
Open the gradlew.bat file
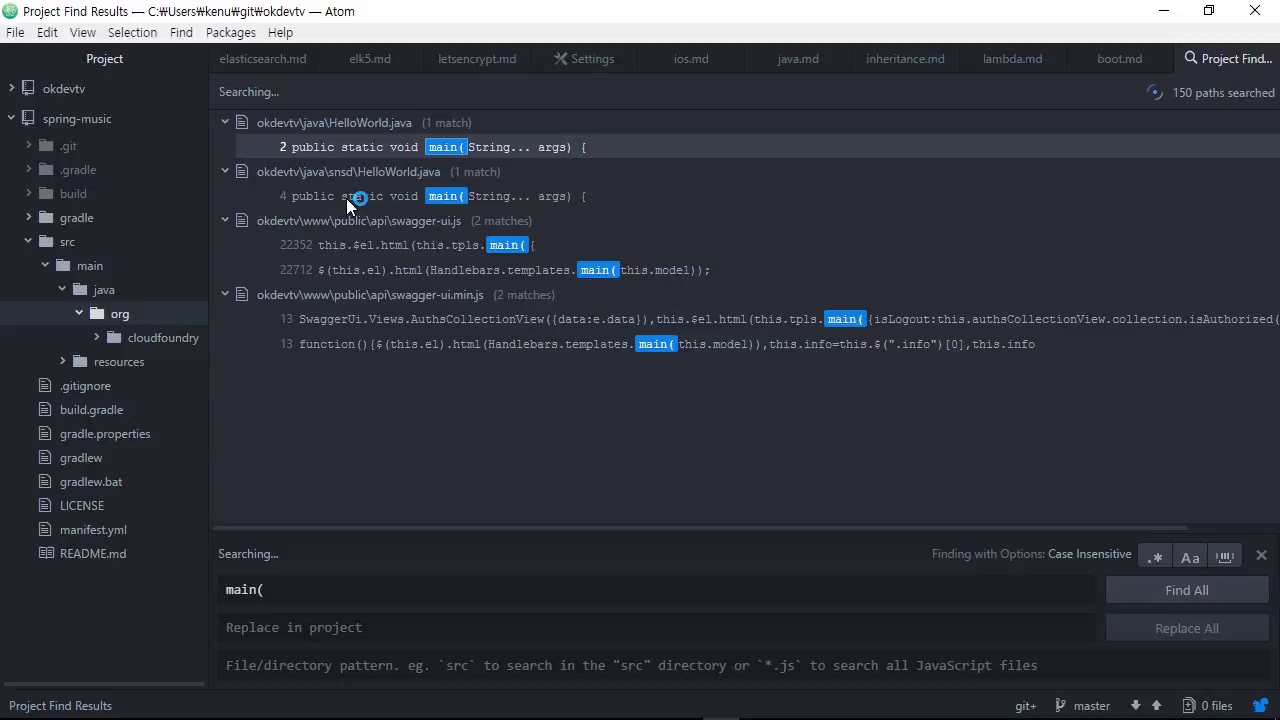(91, 482)
